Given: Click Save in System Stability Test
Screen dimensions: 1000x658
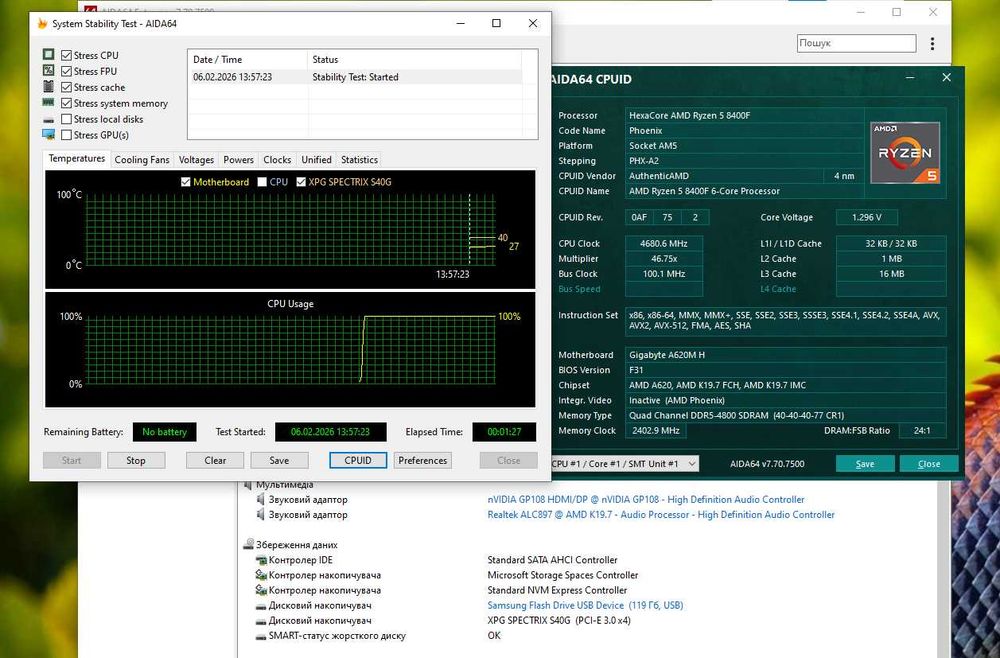Looking at the screenshot, I should coord(279,460).
